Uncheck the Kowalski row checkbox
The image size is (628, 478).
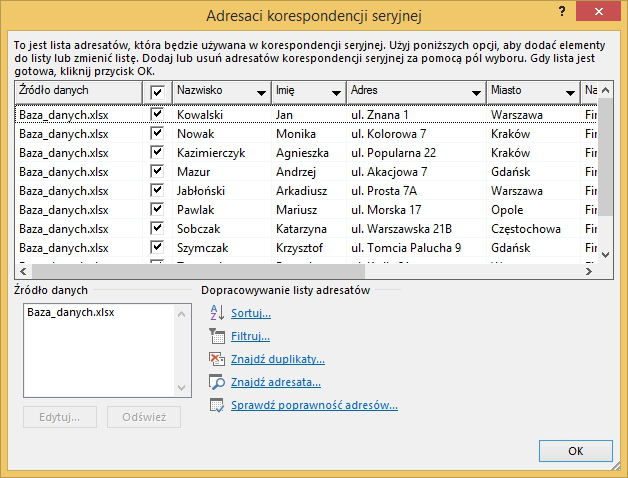tap(157, 114)
